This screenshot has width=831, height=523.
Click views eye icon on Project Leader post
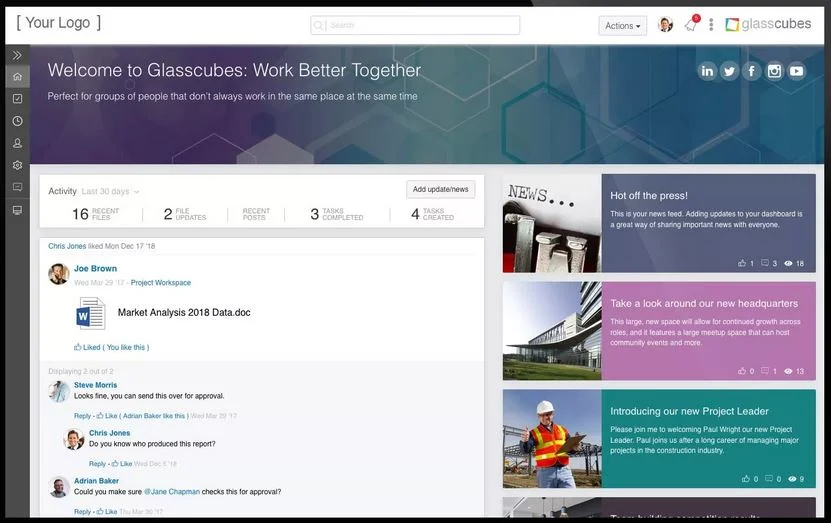pos(792,478)
